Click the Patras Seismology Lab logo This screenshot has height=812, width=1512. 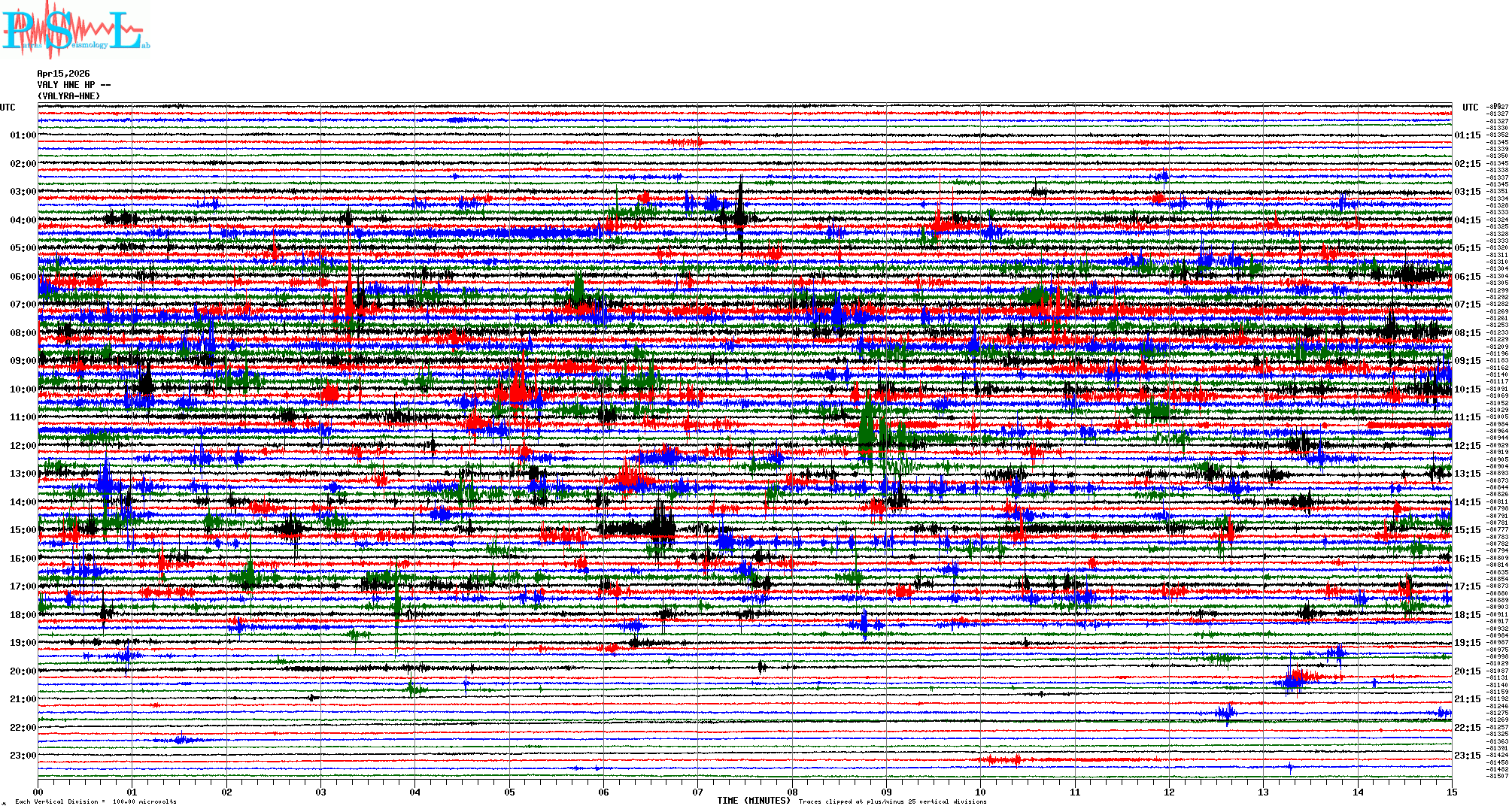pyautogui.click(x=75, y=30)
